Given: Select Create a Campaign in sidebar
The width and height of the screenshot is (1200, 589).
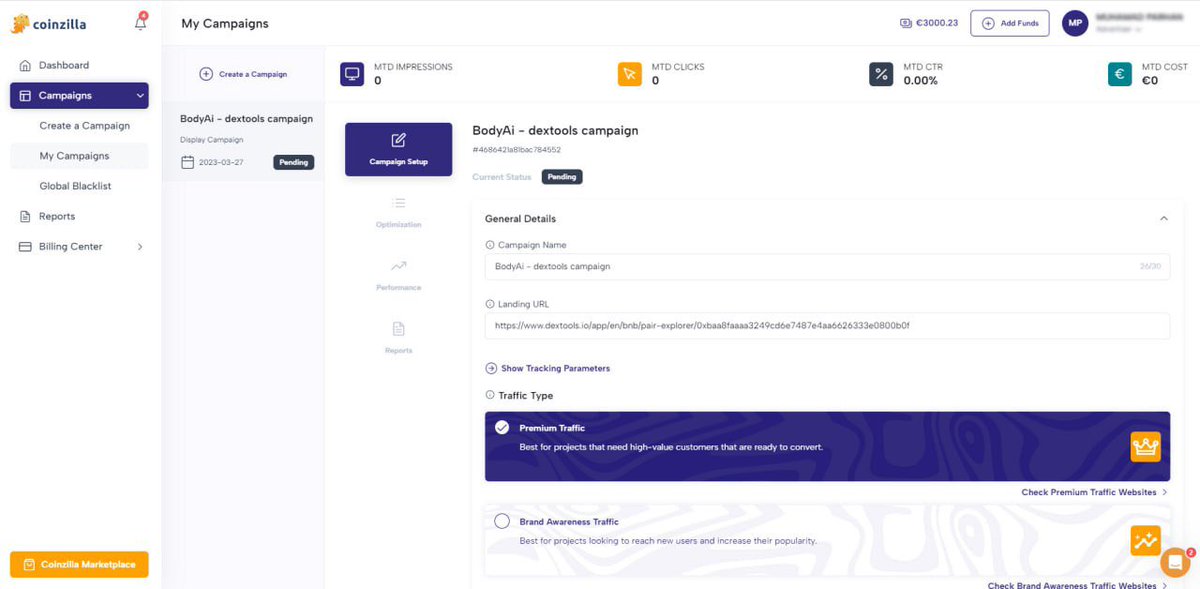Looking at the screenshot, I should click(85, 126).
